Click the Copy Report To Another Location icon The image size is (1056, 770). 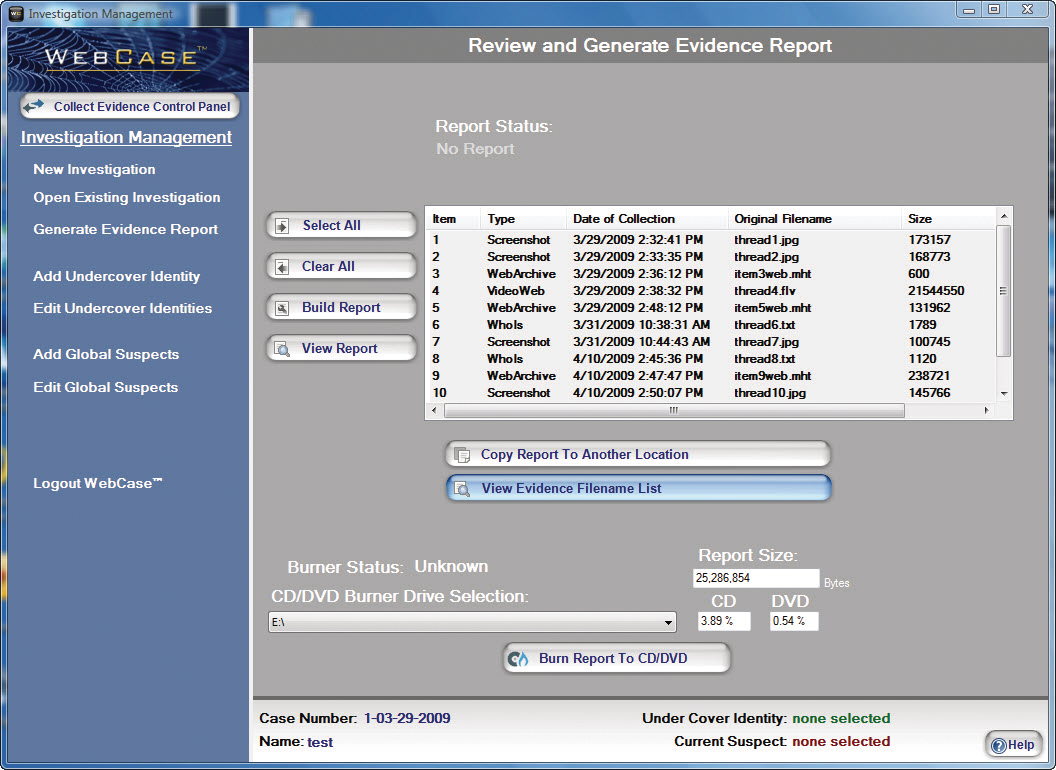[x=462, y=455]
